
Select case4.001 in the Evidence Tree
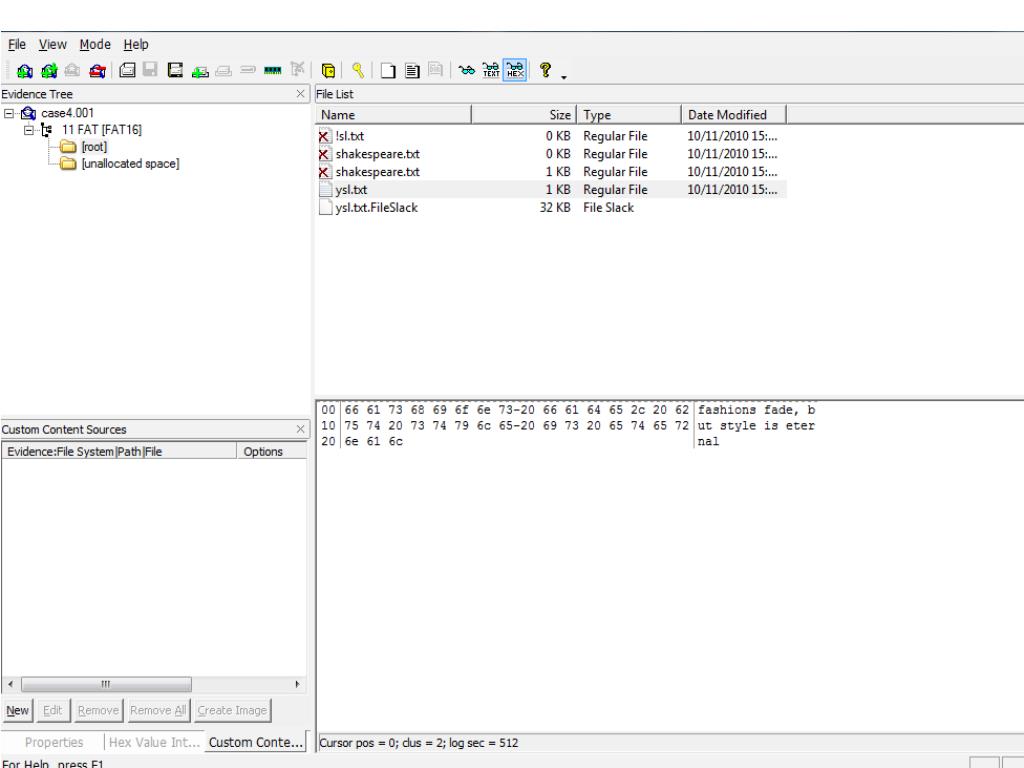tap(67, 113)
